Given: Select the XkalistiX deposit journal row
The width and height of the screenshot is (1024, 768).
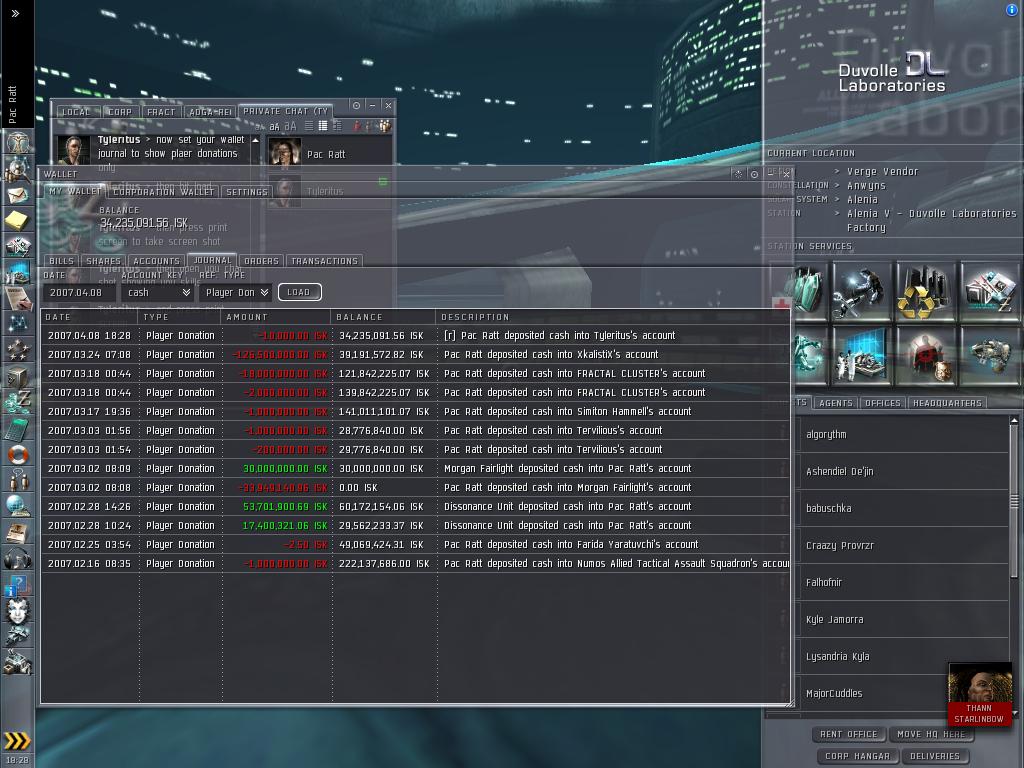Looking at the screenshot, I should 415,354.
